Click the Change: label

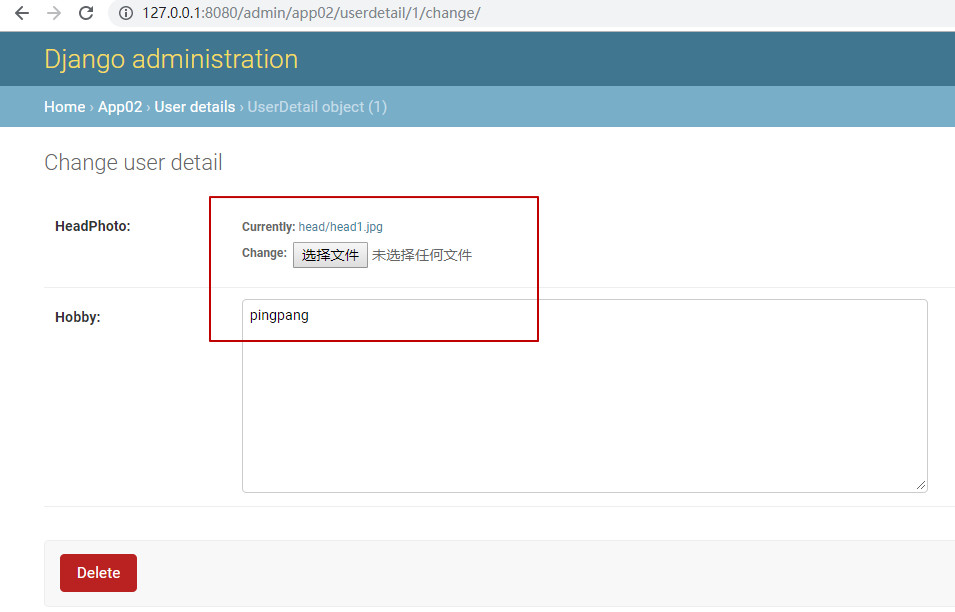pos(264,253)
